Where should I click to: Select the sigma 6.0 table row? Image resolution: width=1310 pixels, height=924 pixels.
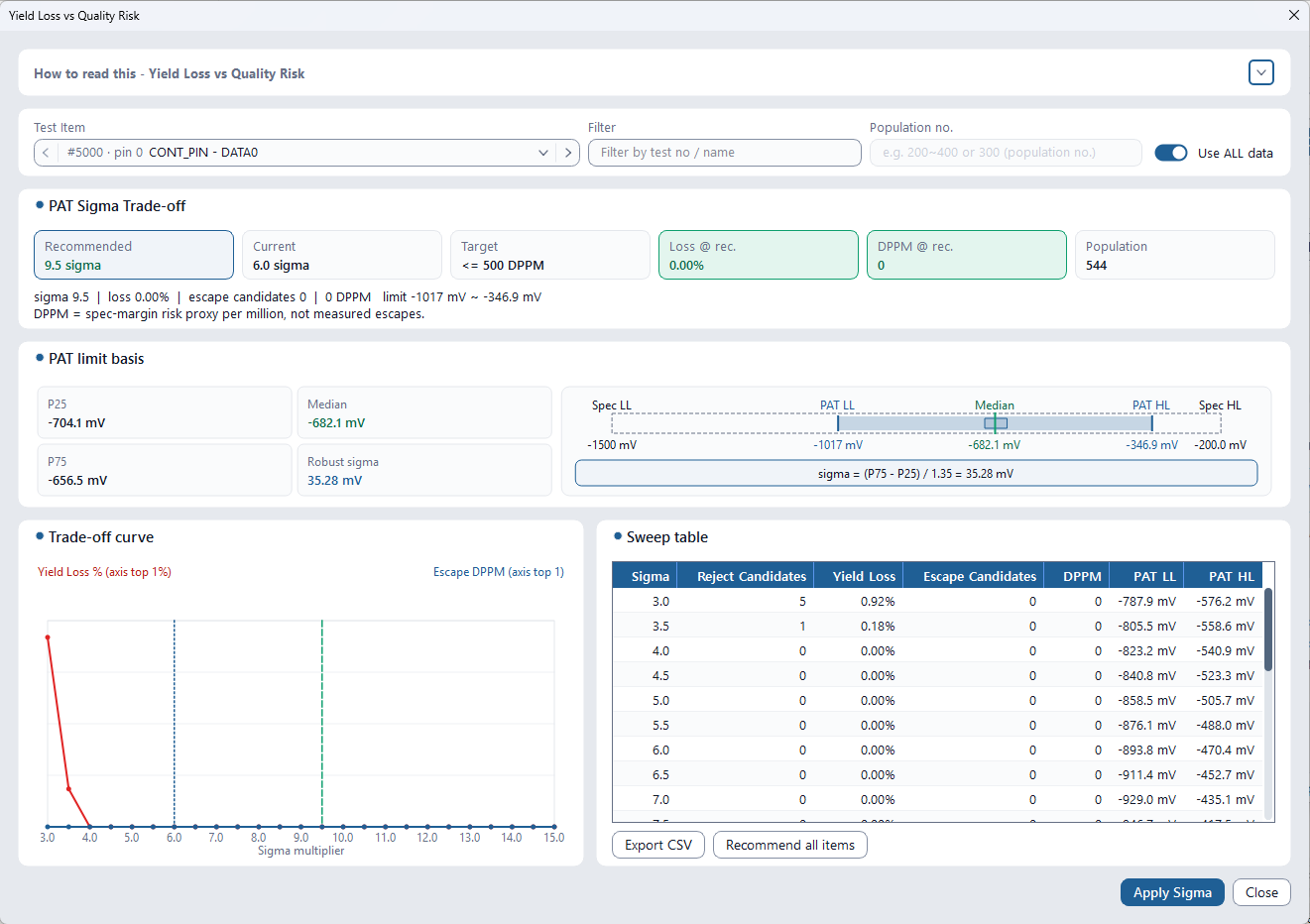(x=937, y=751)
